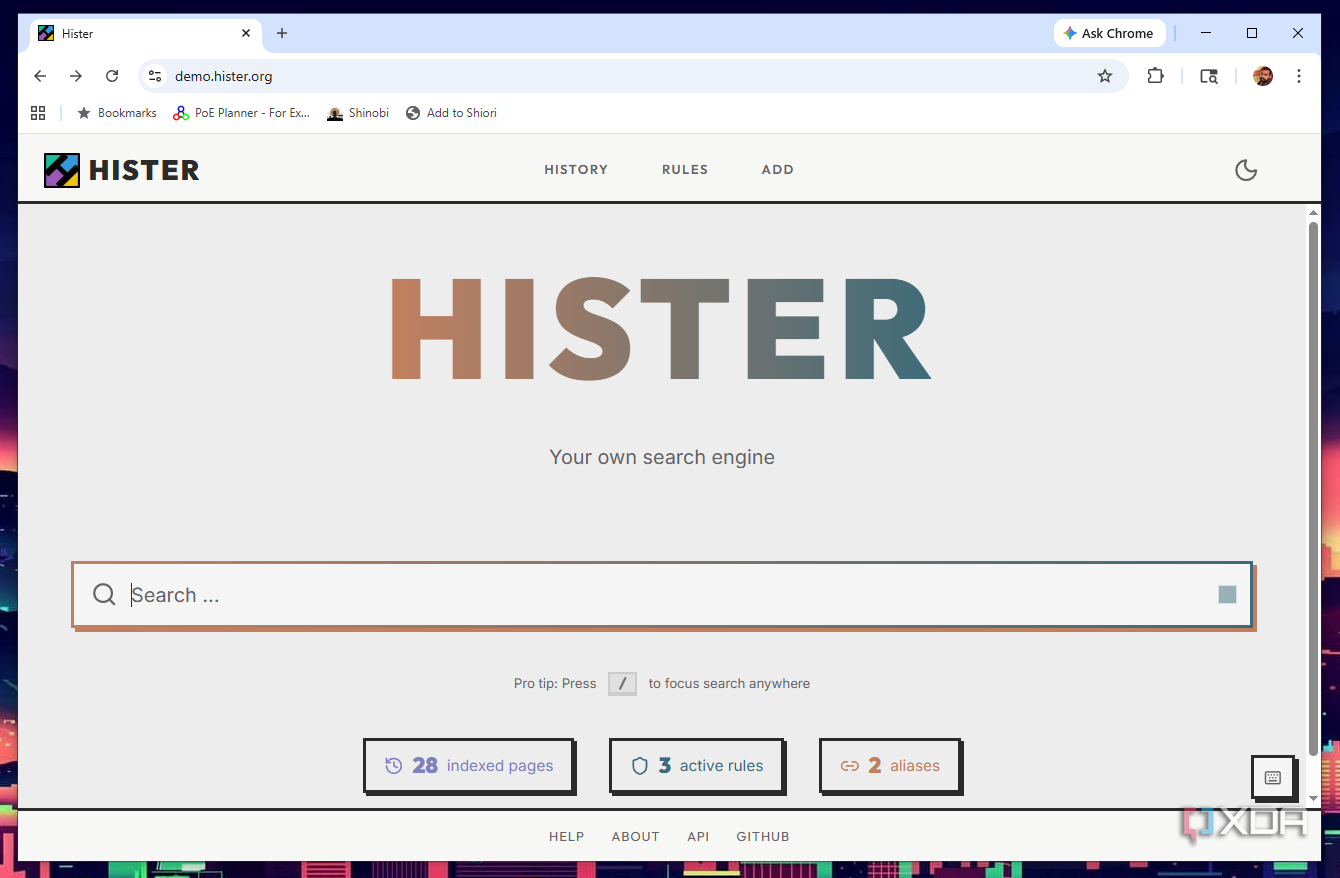Click the magnifying glass search icon
This screenshot has height=878, width=1340.
pyautogui.click(x=104, y=595)
